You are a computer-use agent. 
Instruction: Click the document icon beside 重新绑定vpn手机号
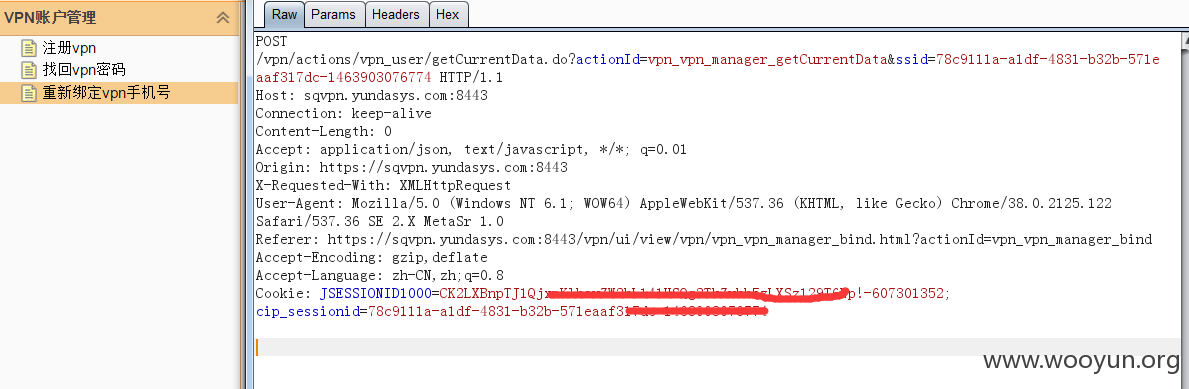pyautogui.click(x=29, y=93)
